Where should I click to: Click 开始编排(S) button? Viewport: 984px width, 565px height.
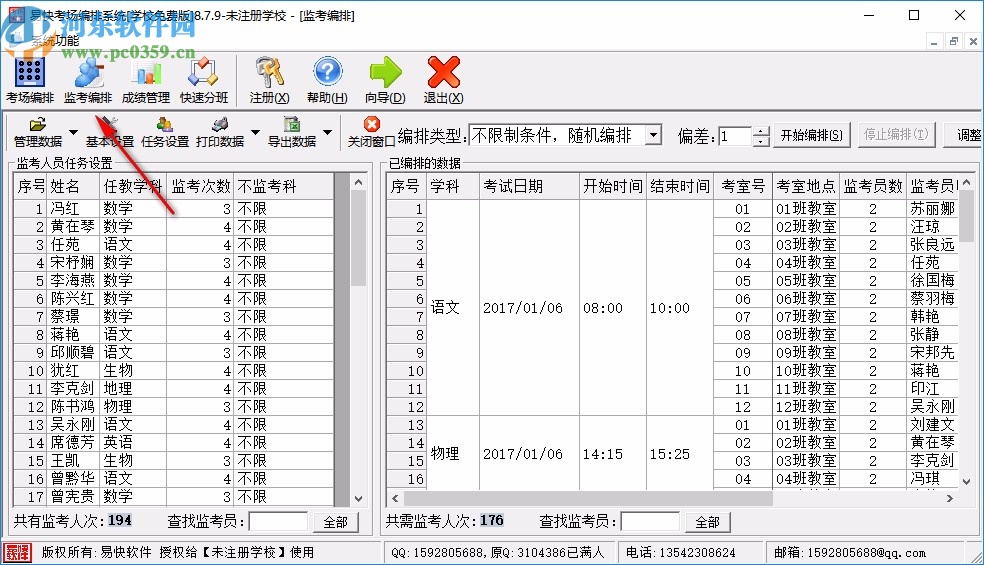[x=811, y=135]
